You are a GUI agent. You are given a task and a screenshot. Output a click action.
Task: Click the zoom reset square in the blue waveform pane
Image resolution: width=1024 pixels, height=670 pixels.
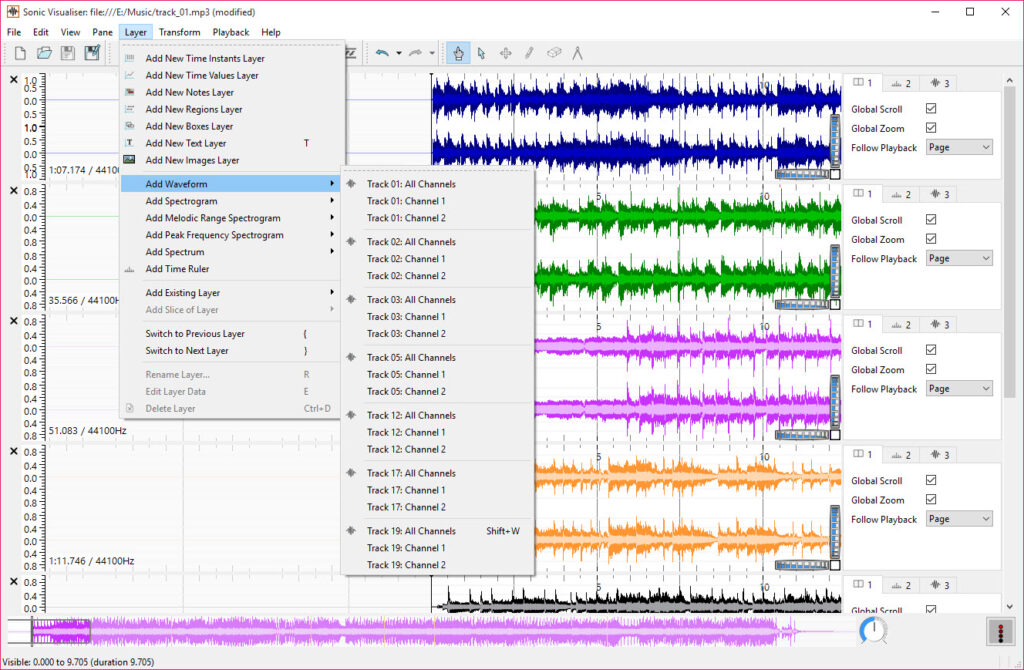[x=835, y=174]
